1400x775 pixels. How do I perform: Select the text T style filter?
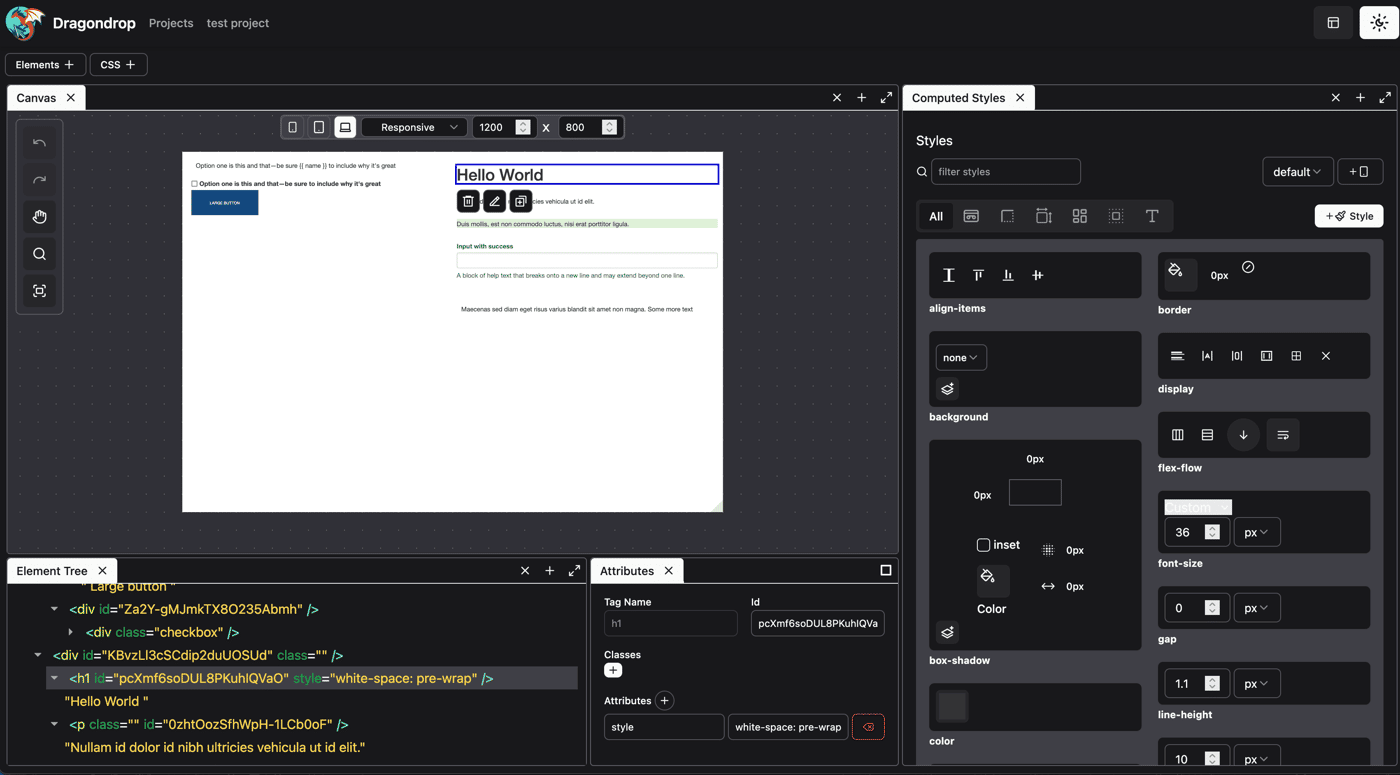click(x=1152, y=216)
